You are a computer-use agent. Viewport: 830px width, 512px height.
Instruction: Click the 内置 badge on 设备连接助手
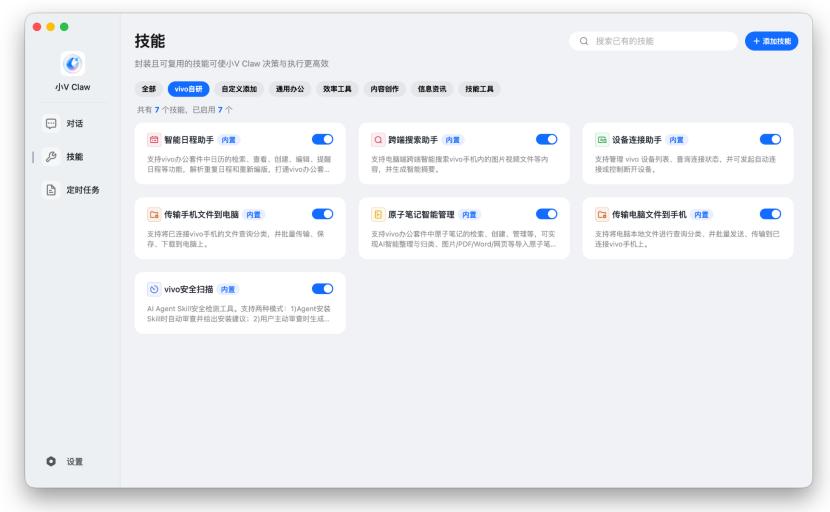tap(676, 140)
